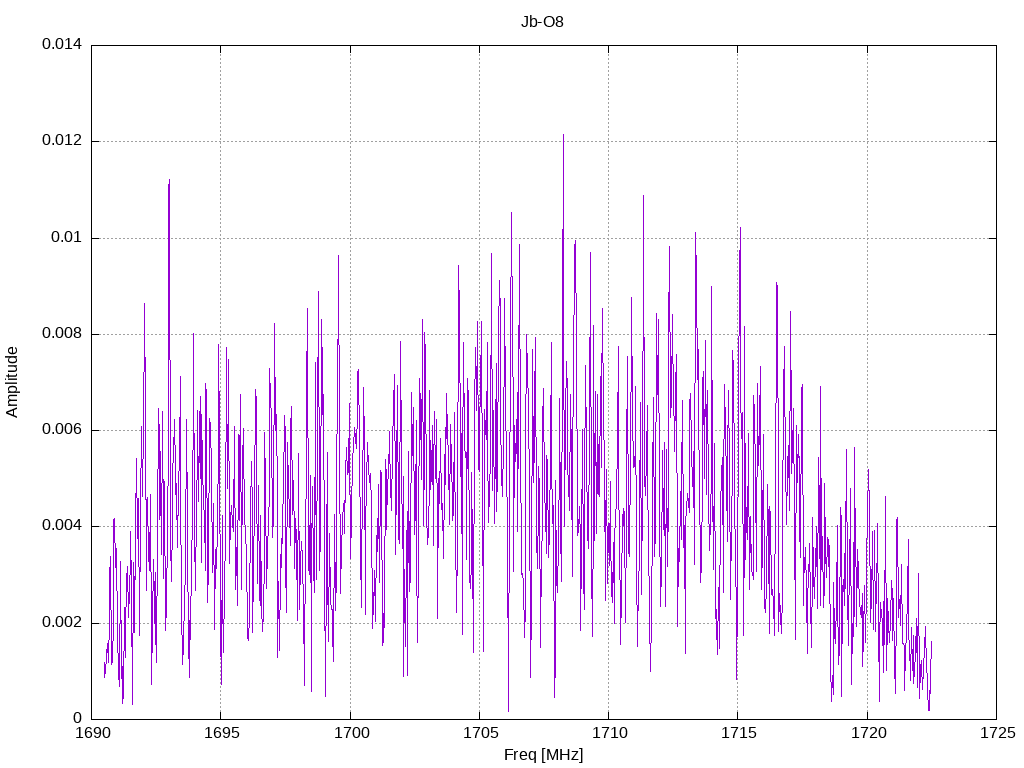
Task: Click the y-axis tick value 0.01
Action: (x=67, y=237)
